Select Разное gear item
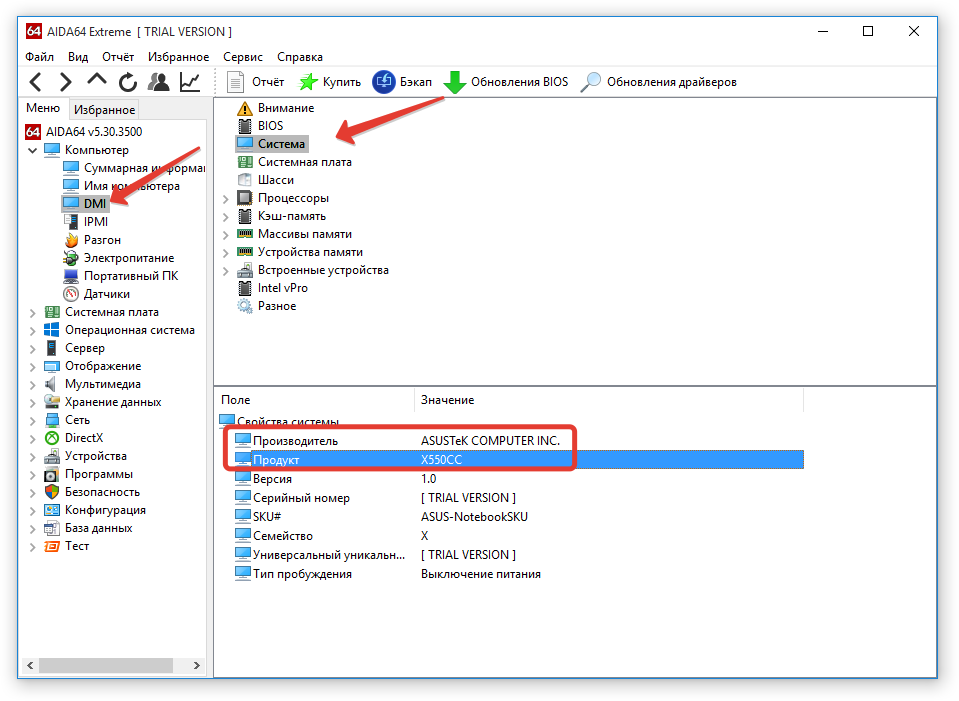Image resolution: width=959 pixels, height=701 pixels. point(266,306)
